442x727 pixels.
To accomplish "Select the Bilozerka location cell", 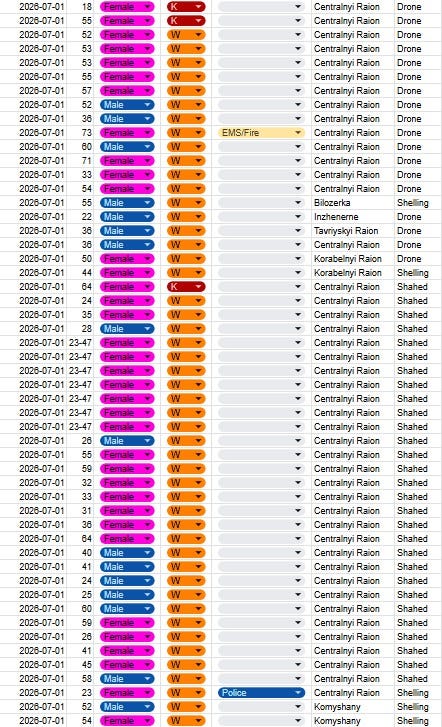I will (x=352, y=203).
